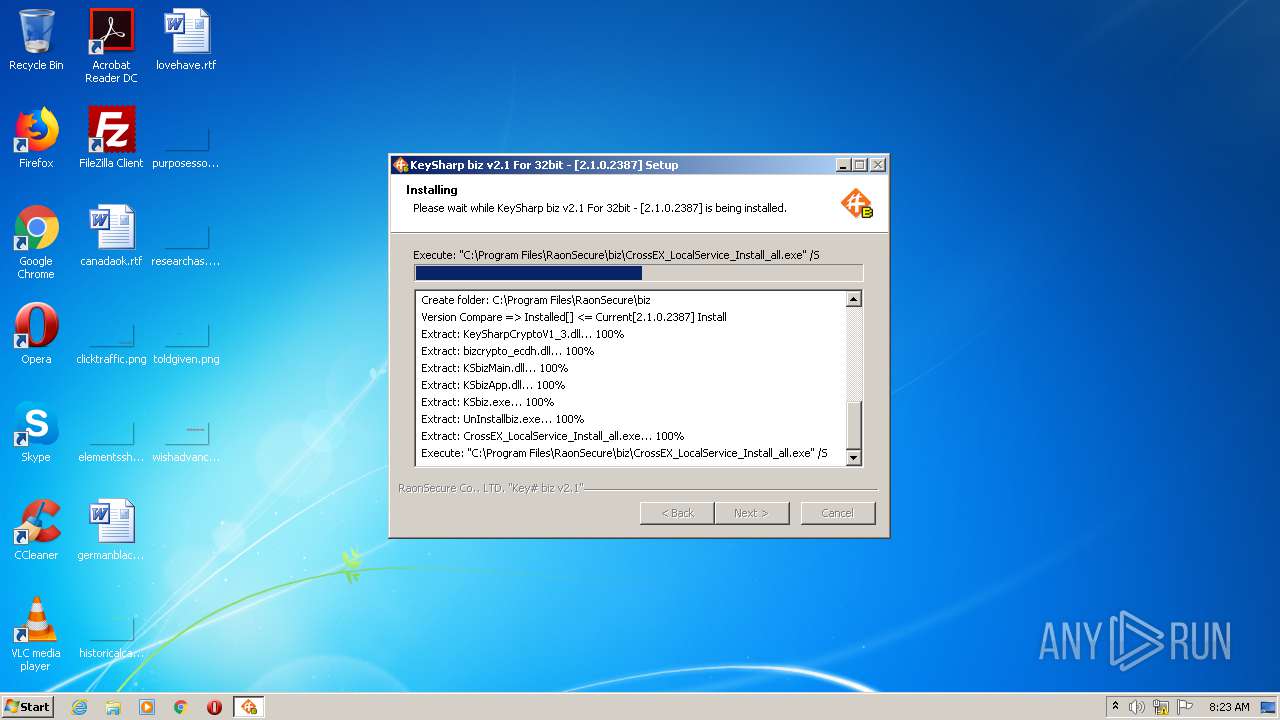Select log line 'Extract: KeySharpCryptoV1_3.dll... 100%'
Image resolution: width=1280 pixels, height=720 pixels.
(x=522, y=334)
